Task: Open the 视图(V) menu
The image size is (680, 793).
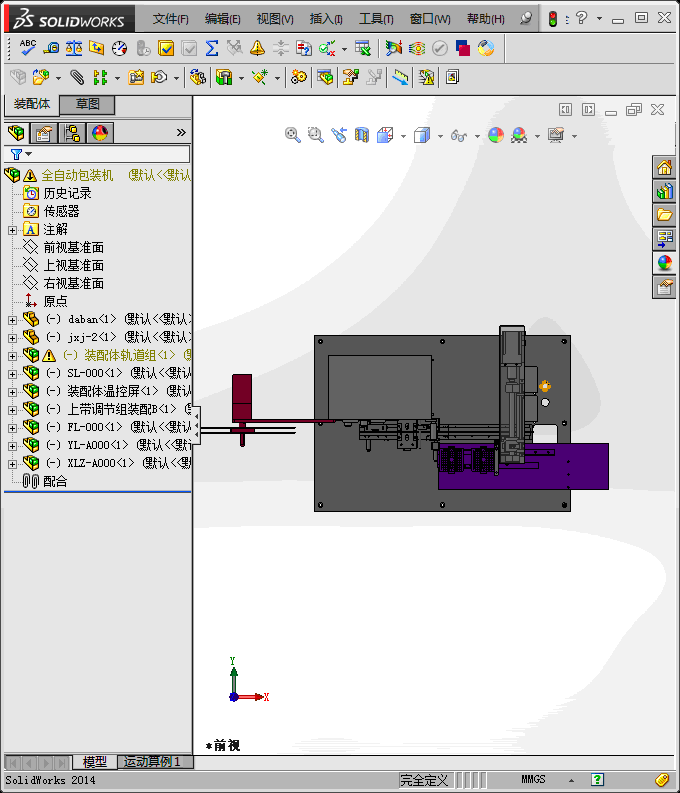Action: click(x=275, y=19)
